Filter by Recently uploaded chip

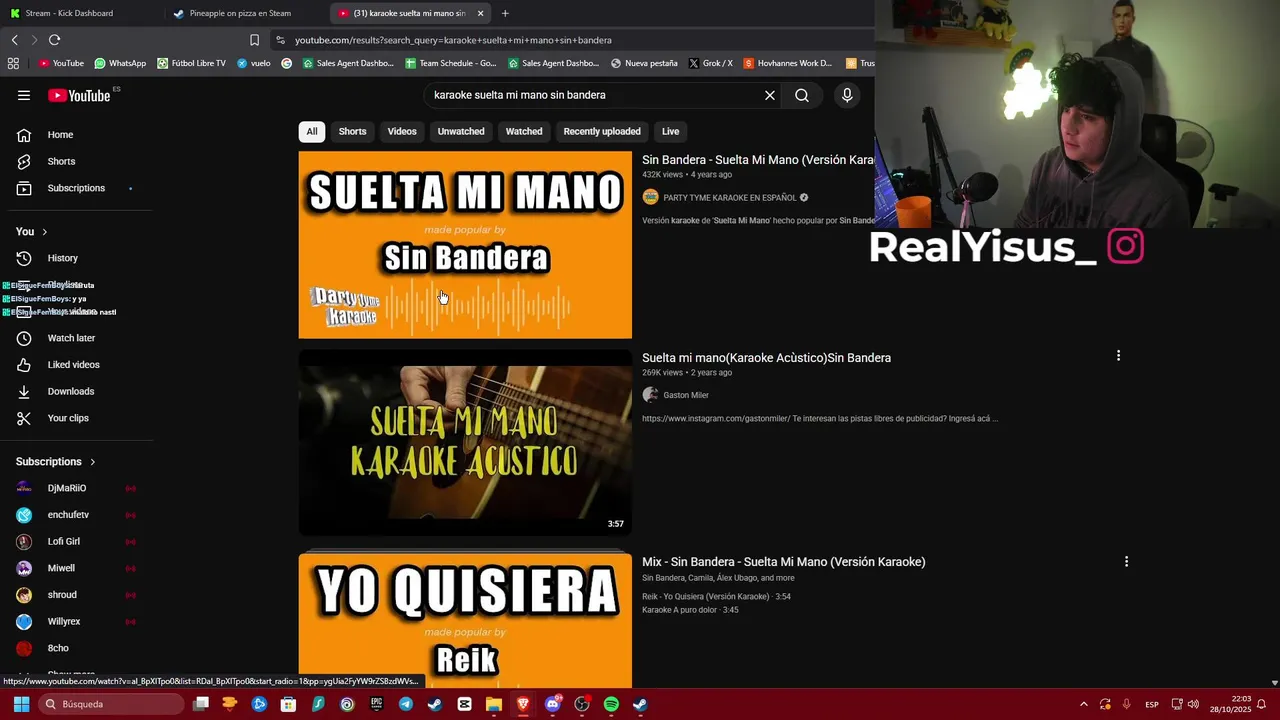[602, 131]
